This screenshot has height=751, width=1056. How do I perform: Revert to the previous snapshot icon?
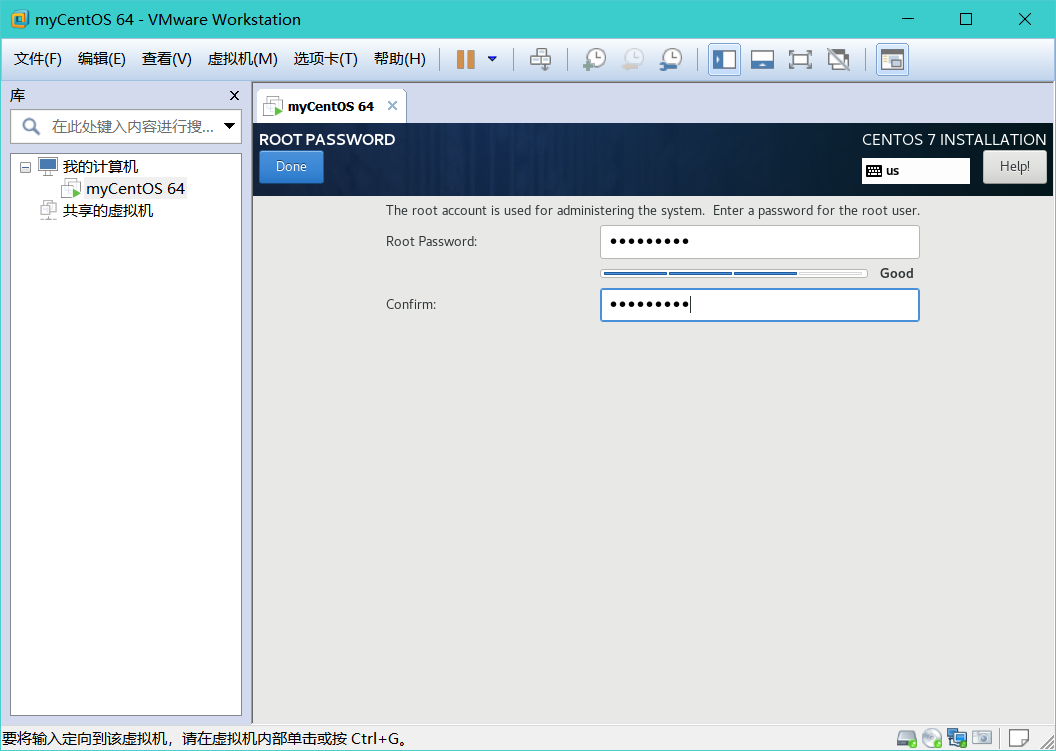click(632, 59)
